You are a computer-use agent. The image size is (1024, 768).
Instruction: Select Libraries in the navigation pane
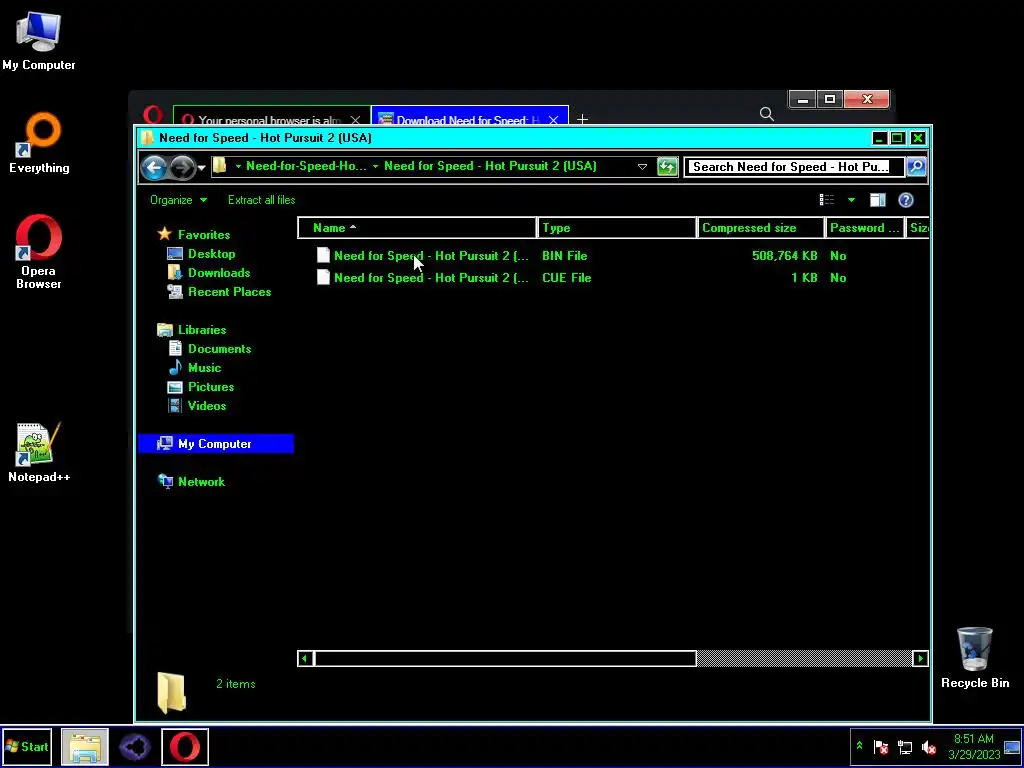click(x=202, y=330)
